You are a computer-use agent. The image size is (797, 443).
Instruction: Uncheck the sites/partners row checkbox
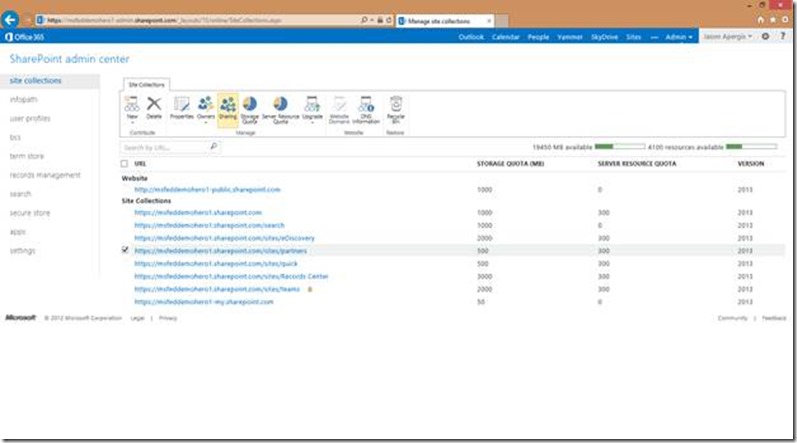[125, 249]
